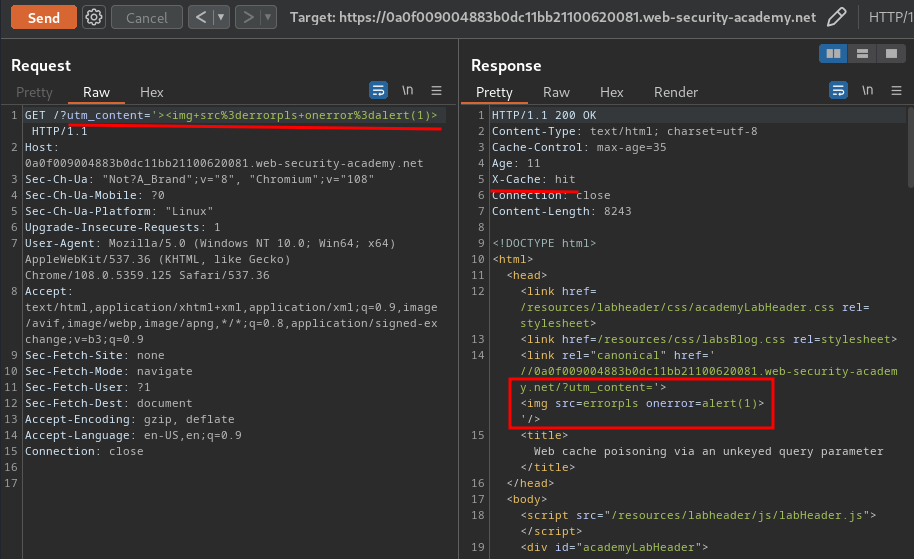Select the Request Raw tab
Viewport: 914px width, 559px height.
point(96,92)
